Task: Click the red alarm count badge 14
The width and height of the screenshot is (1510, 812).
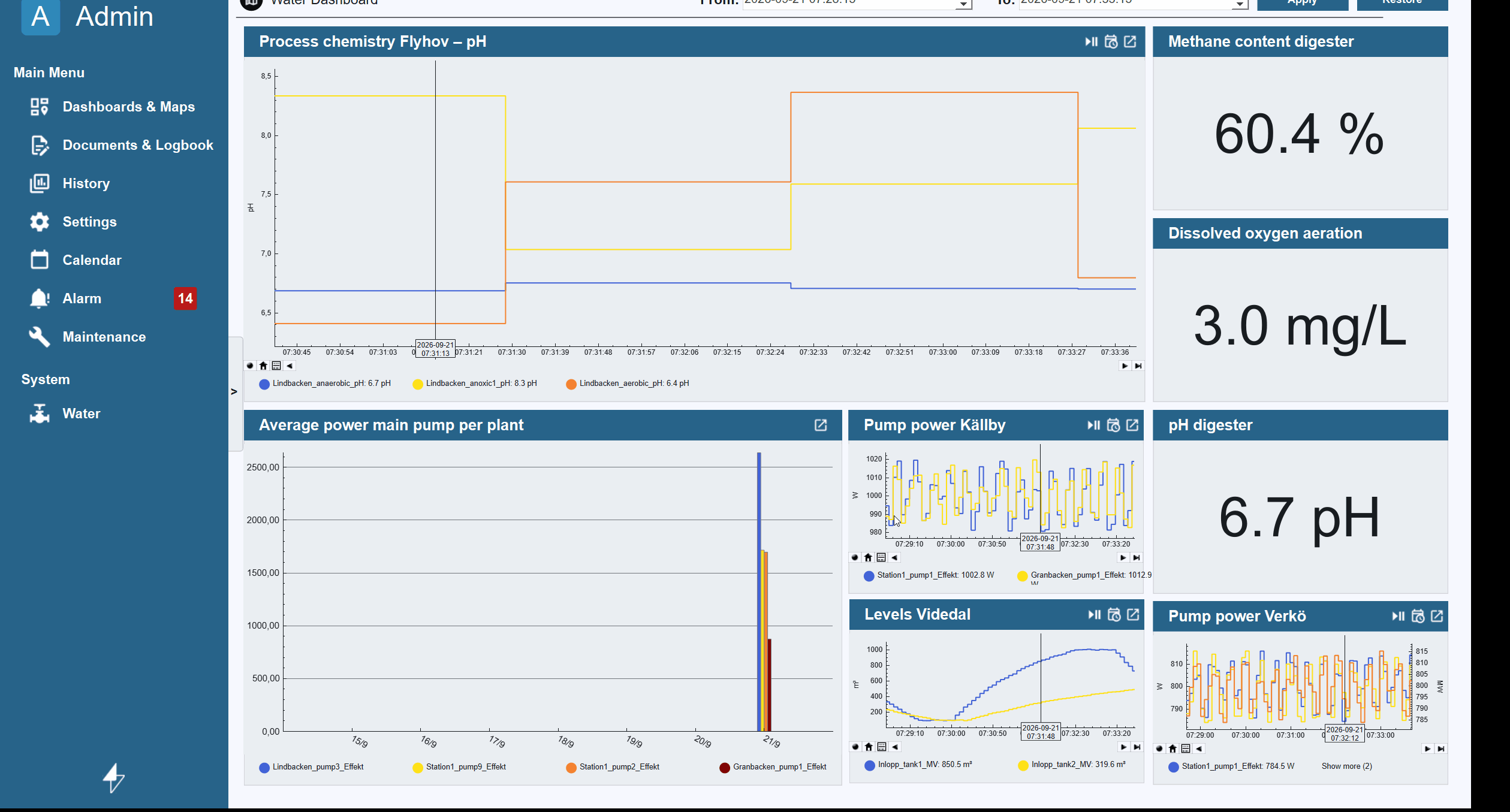Action: coord(185,298)
